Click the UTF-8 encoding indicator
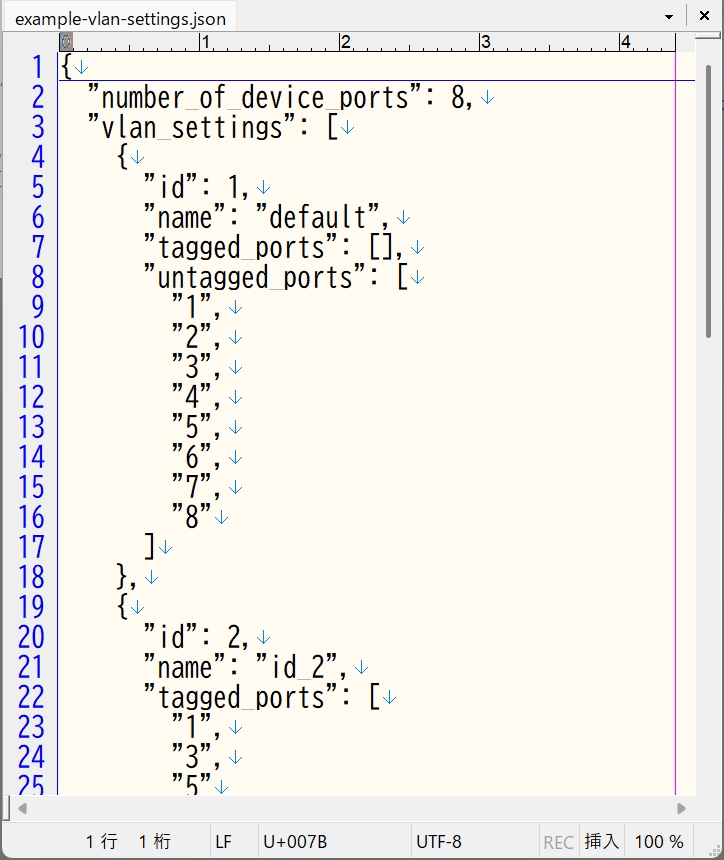Screen dimensions: 724x860 438,842
